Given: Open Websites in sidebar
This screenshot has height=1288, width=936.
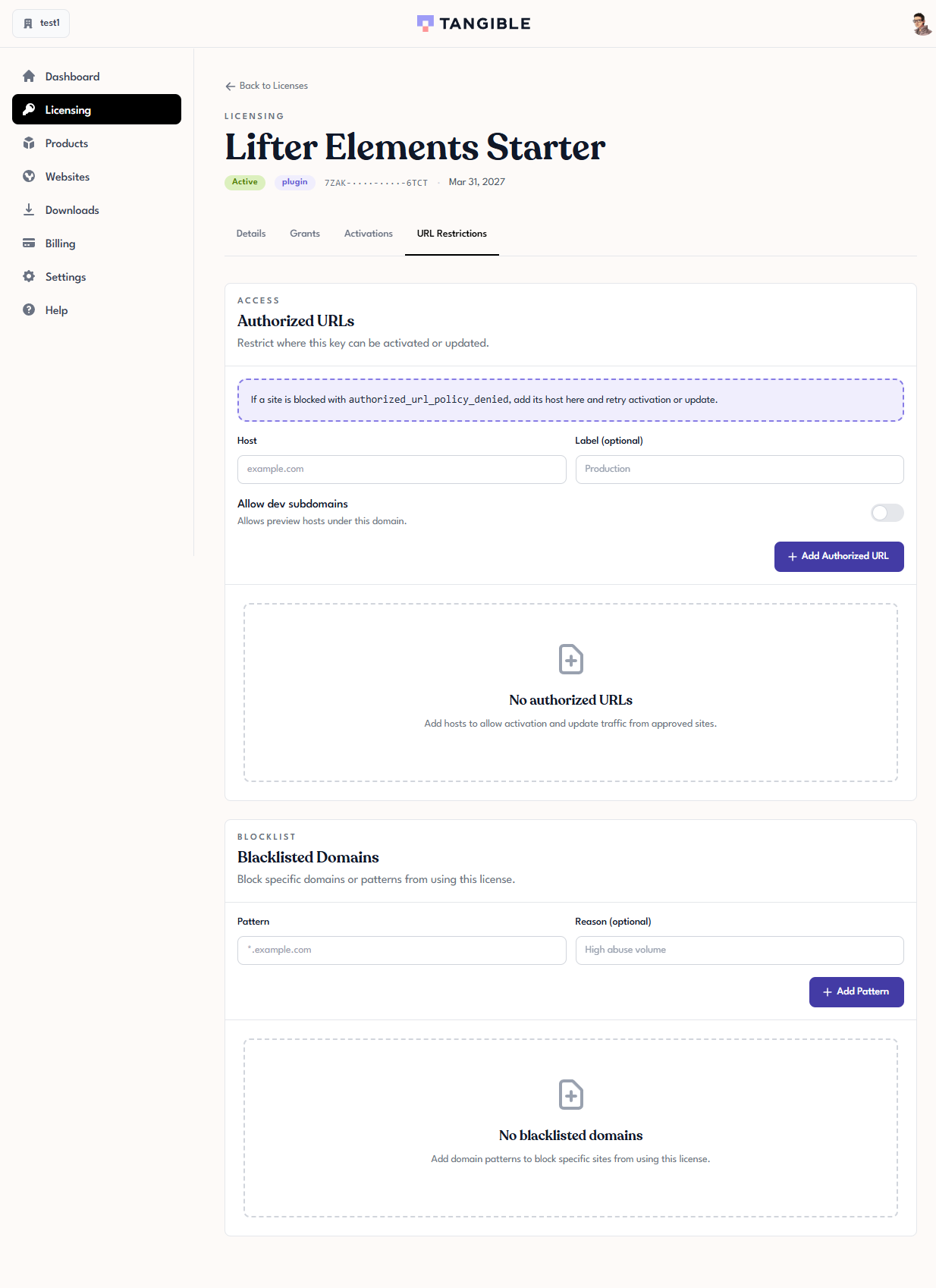Looking at the screenshot, I should click(x=96, y=176).
